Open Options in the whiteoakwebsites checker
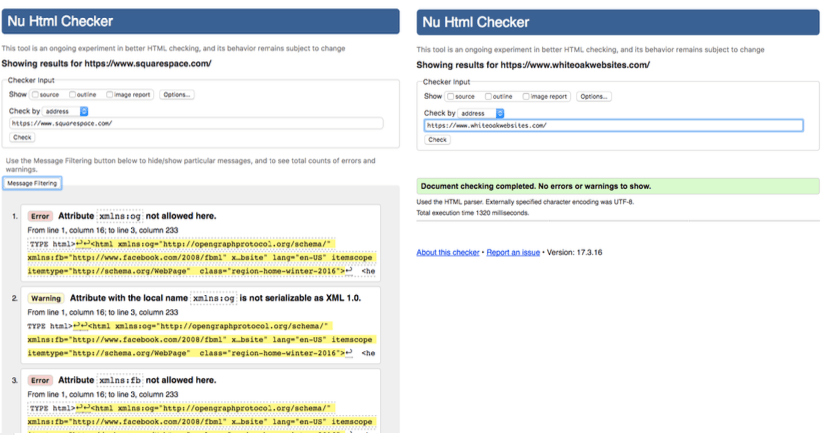The width and height of the screenshot is (826, 435). point(594,96)
